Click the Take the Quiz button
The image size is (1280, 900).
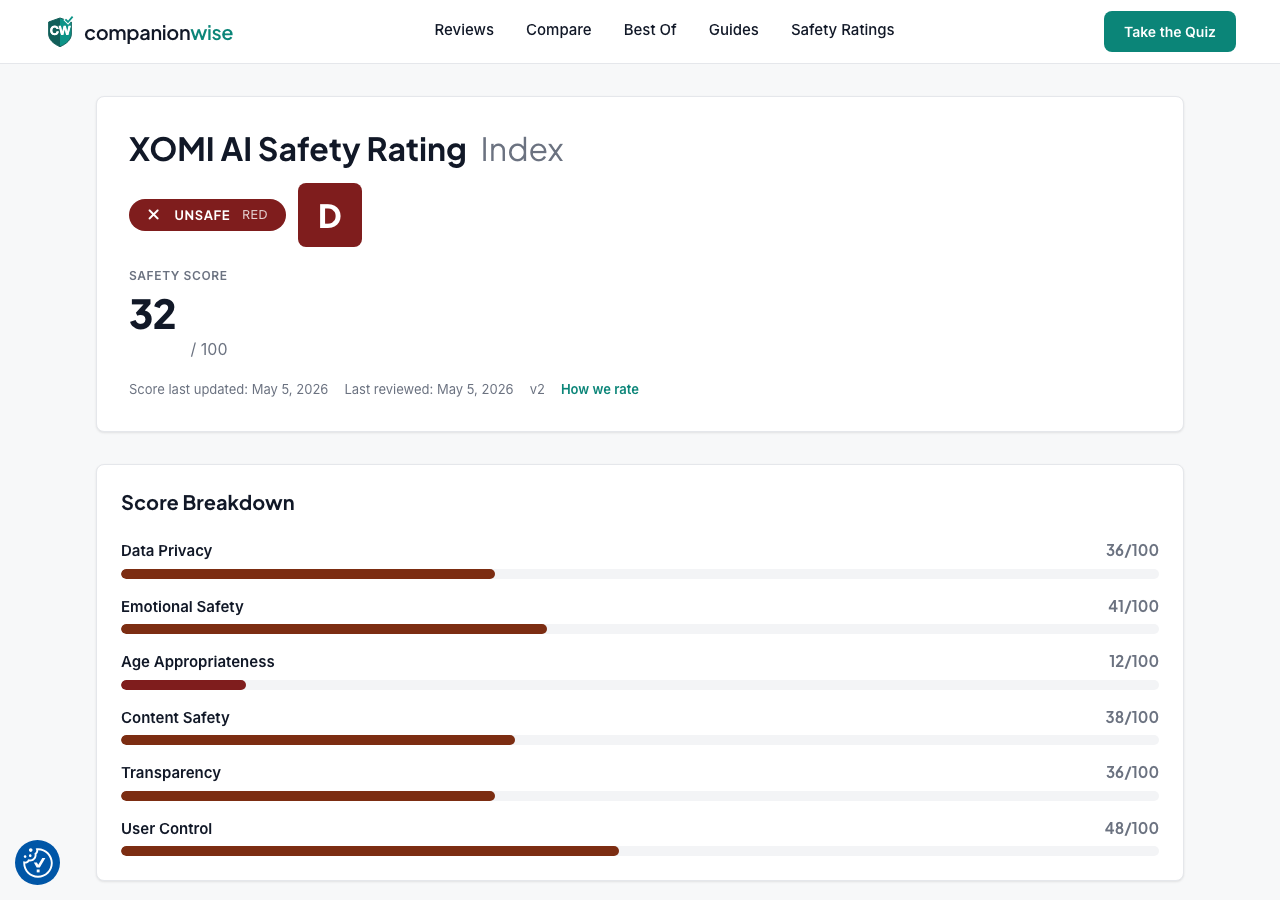point(1170,32)
